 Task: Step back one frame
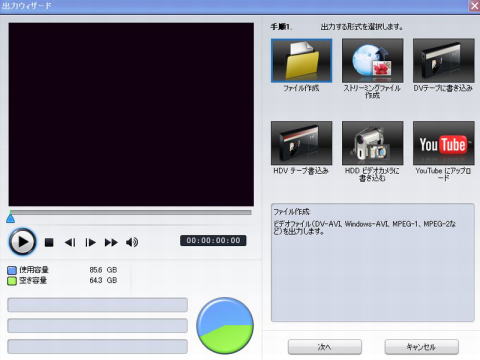point(70,242)
